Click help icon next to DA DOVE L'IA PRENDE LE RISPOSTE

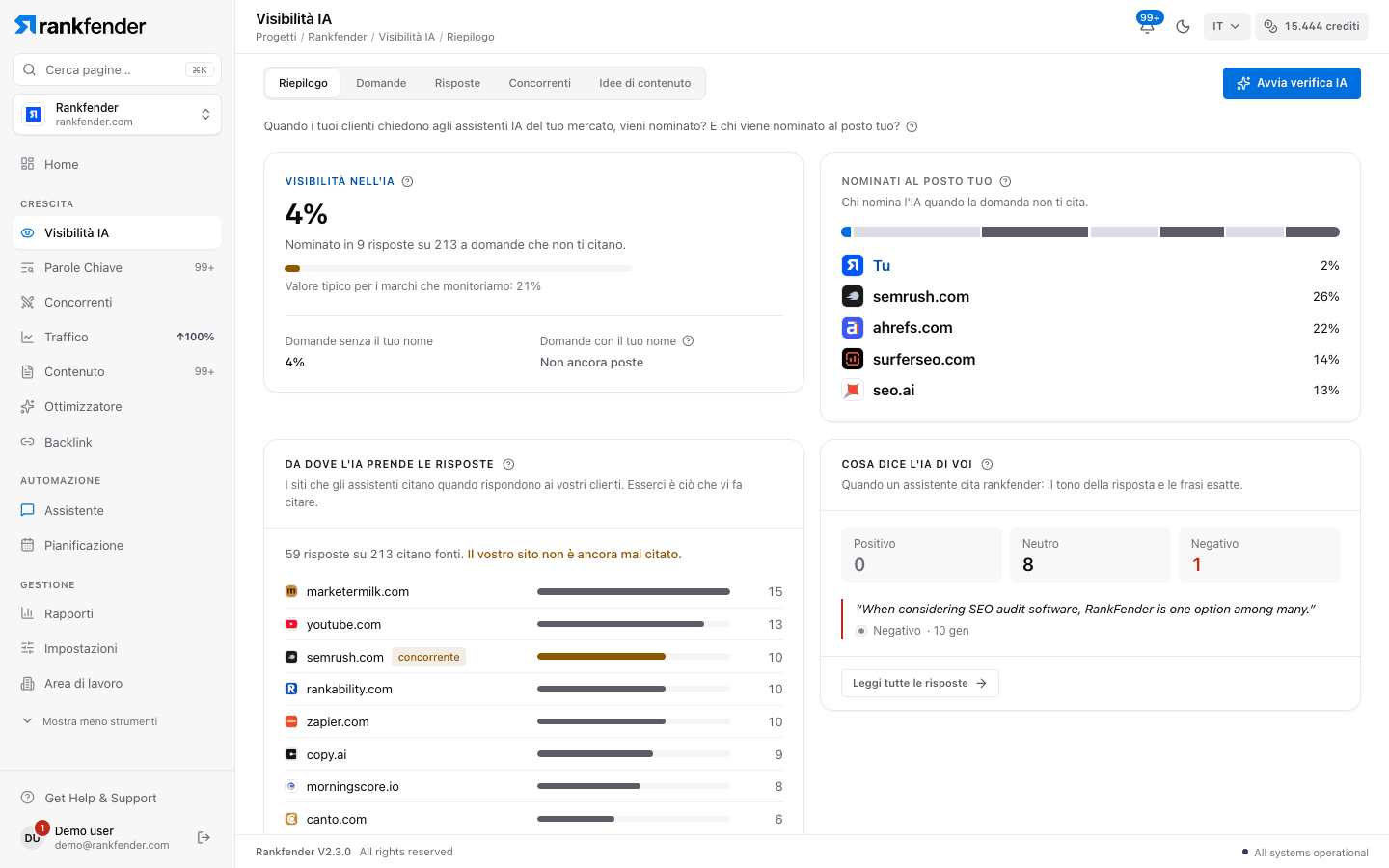[508, 464]
